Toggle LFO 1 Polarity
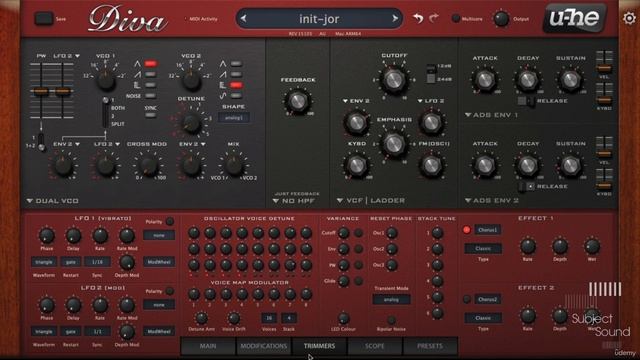Image resolution: width=640 pixels, height=360 pixels. 170,222
